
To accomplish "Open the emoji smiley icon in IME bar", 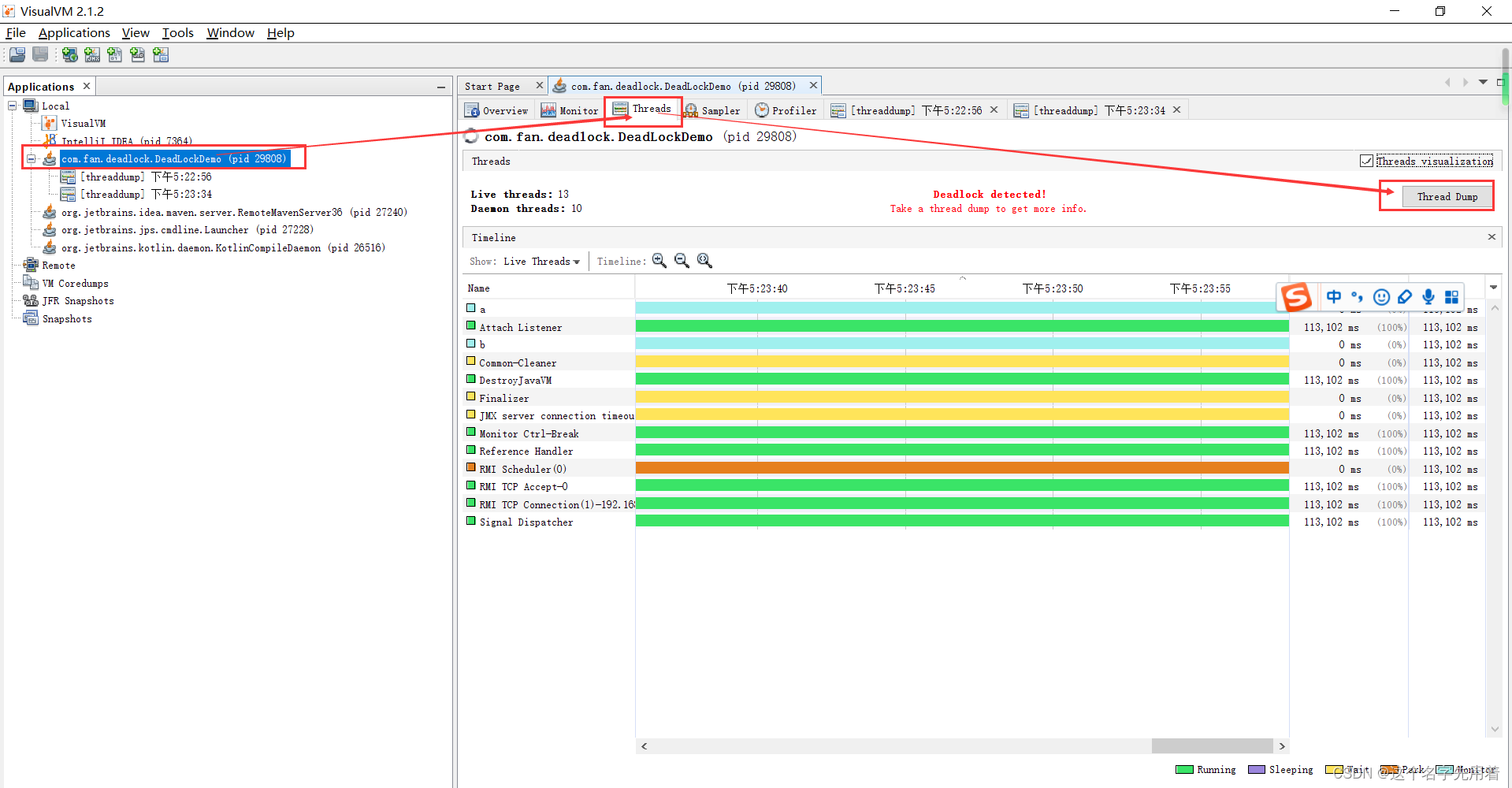I will click(1381, 297).
